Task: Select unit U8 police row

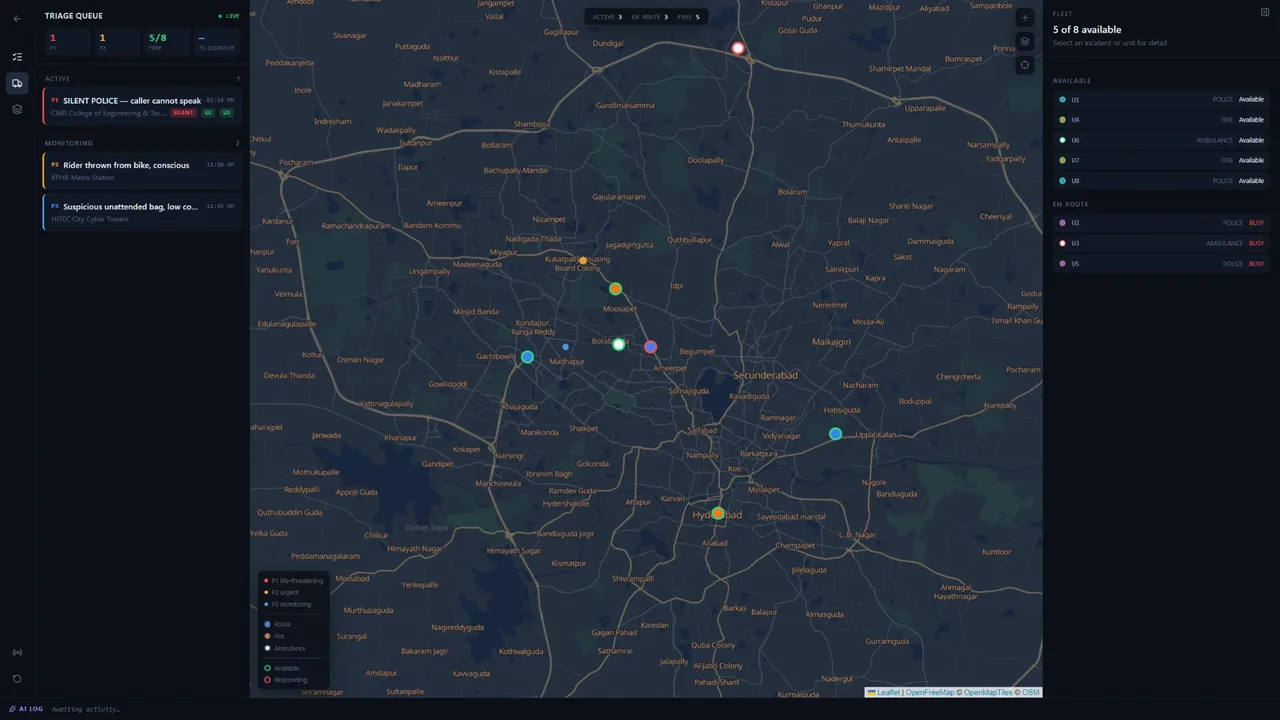Action: pos(1161,181)
